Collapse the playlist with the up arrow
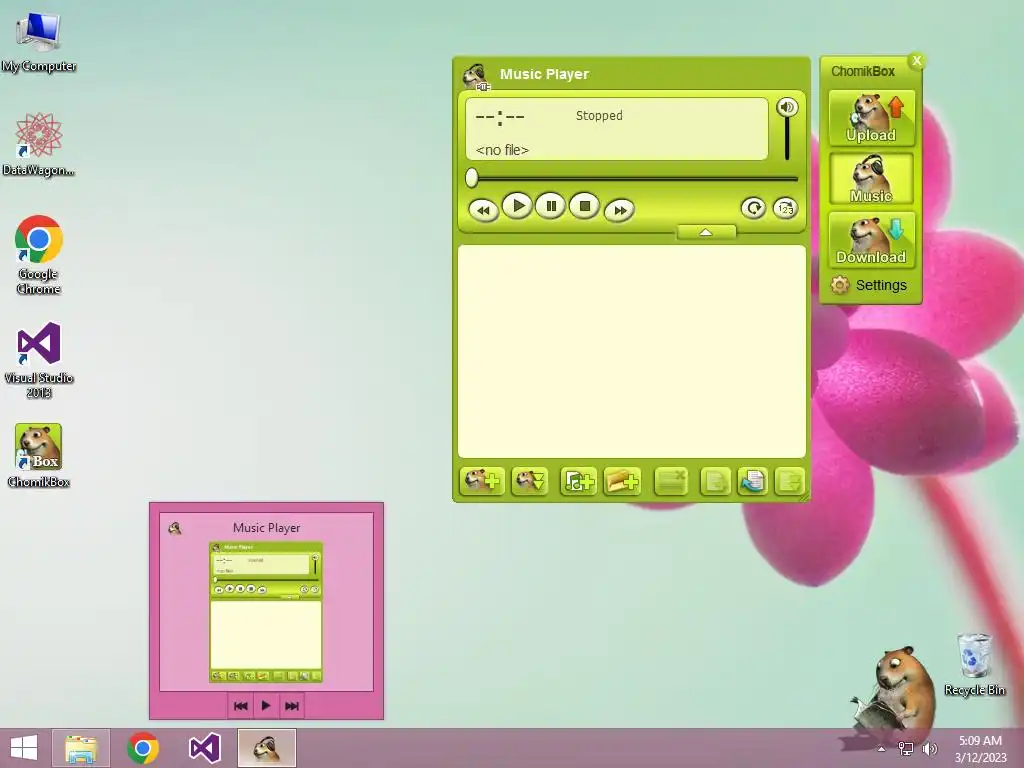The image size is (1024, 768). (x=706, y=232)
